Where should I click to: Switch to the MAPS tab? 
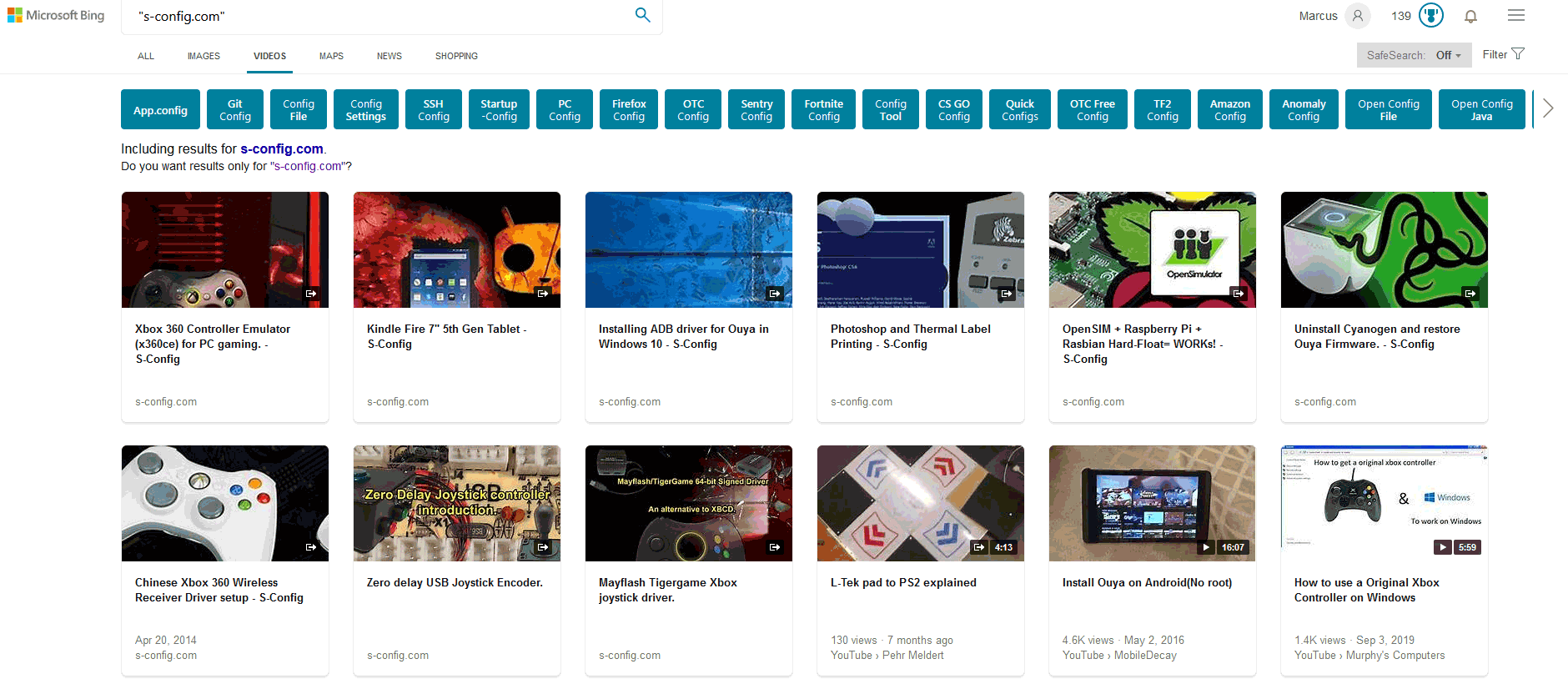click(331, 56)
